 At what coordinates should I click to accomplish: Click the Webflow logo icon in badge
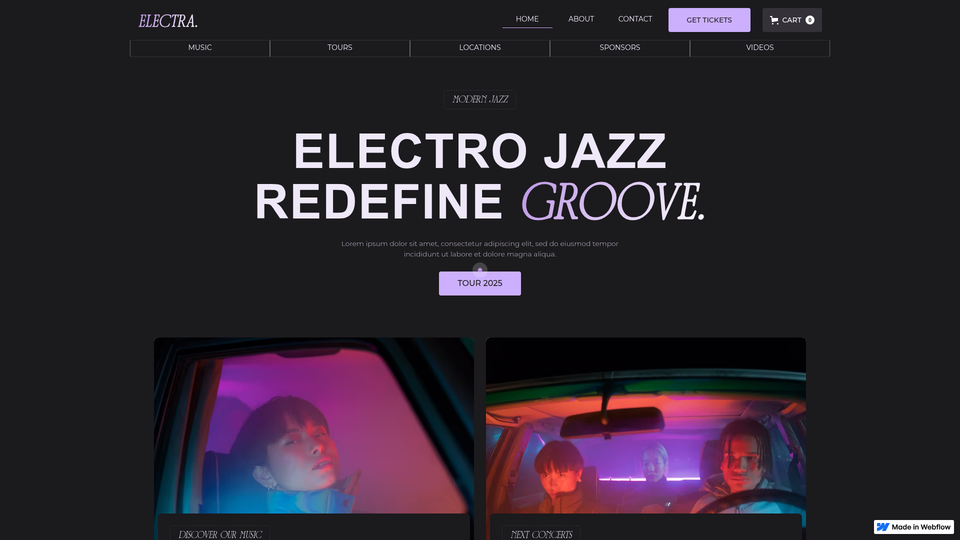coord(883,527)
